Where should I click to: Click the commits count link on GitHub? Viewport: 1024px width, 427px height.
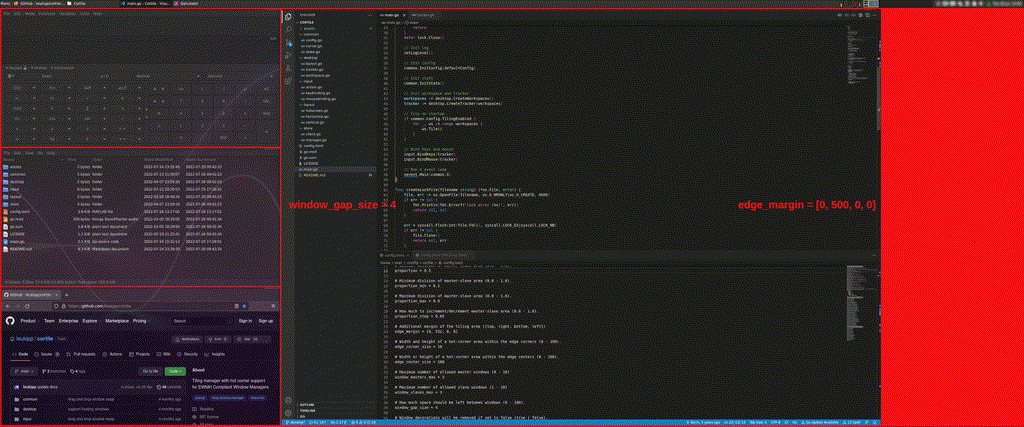point(168,387)
